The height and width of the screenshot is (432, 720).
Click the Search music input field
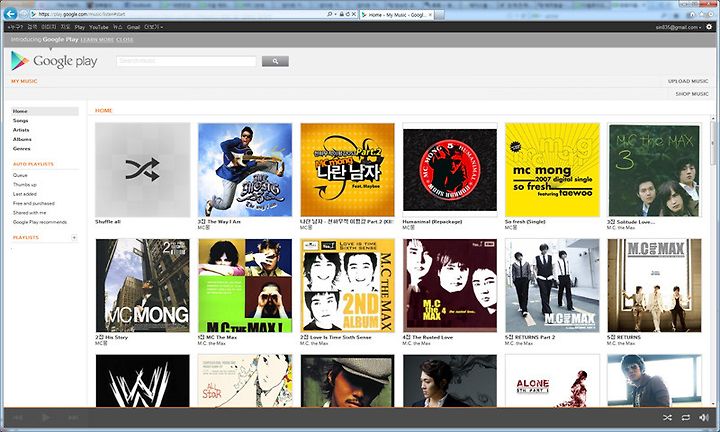(186, 61)
